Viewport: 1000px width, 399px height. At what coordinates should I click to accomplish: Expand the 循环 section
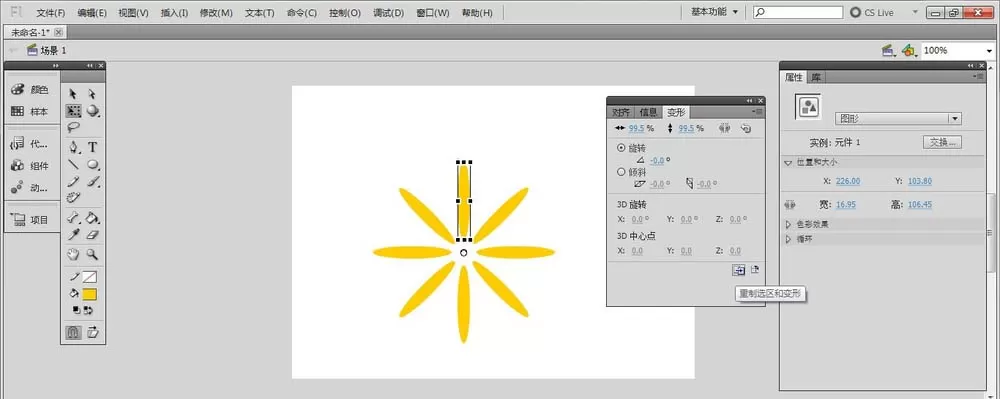click(x=788, y=239)
